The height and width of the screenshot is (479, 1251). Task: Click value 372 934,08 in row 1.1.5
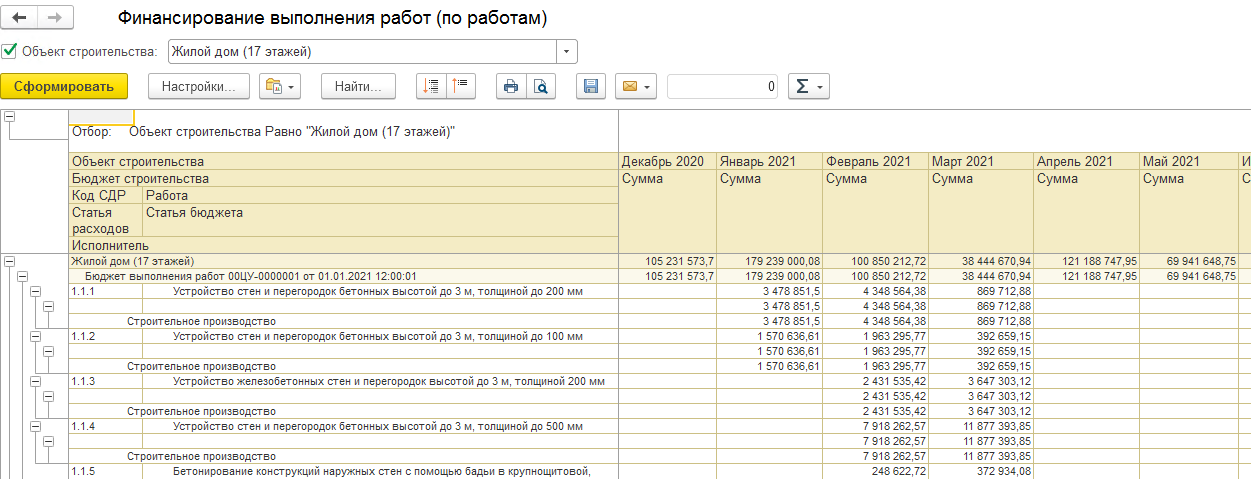click(x=1005, y=471)
